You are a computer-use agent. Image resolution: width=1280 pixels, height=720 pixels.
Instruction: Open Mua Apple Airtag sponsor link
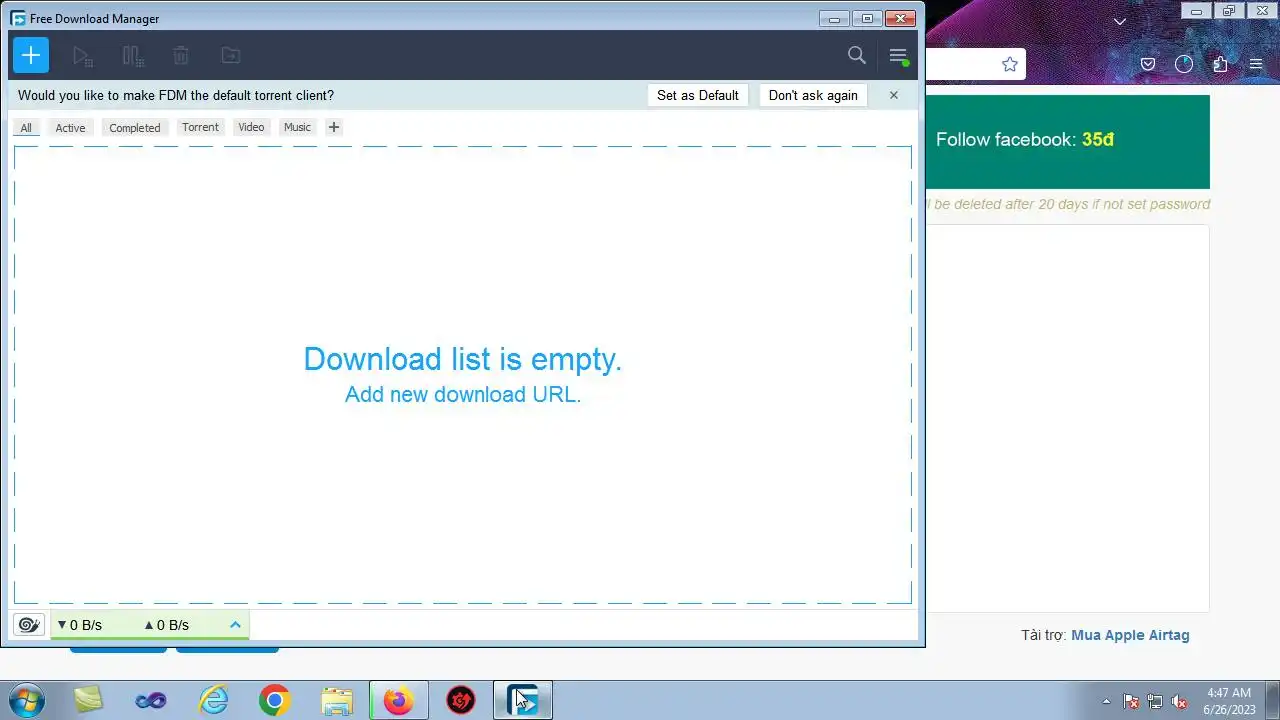(1130, 635)
